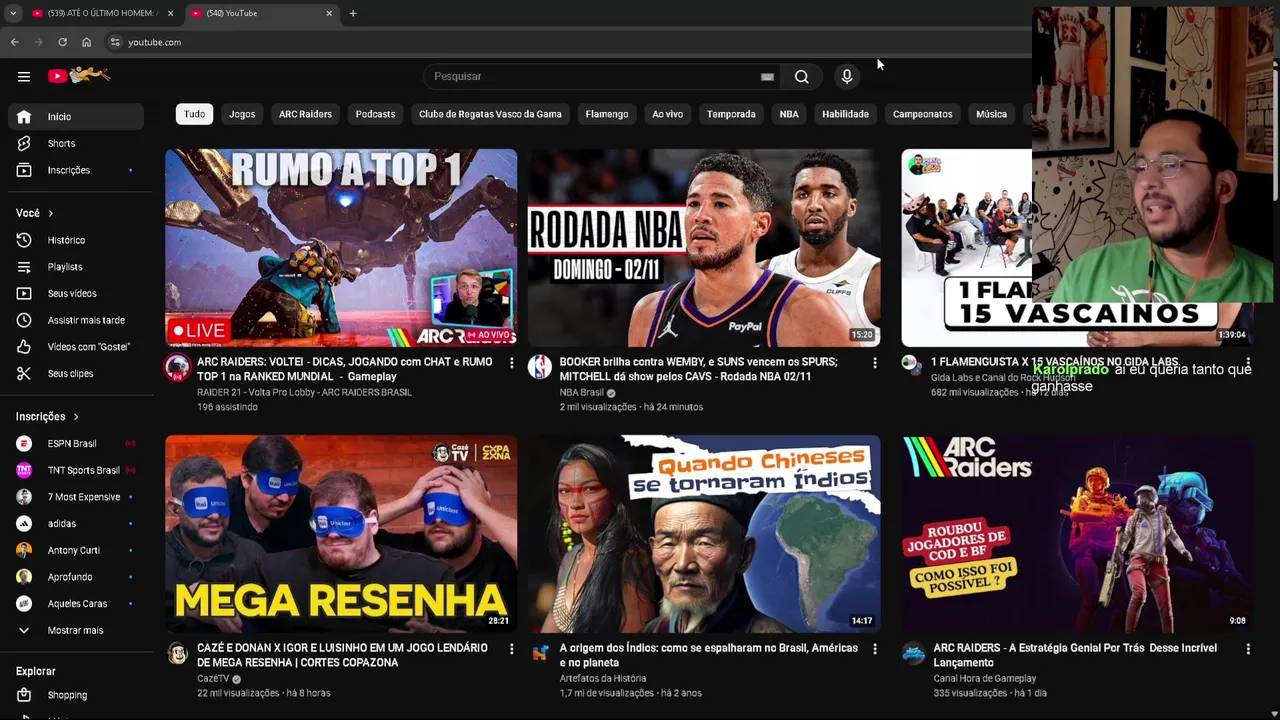This screenshot has width=1280, height=720.
Task: Open MEGA RESENHA video thumbnail
Action: 341,534
